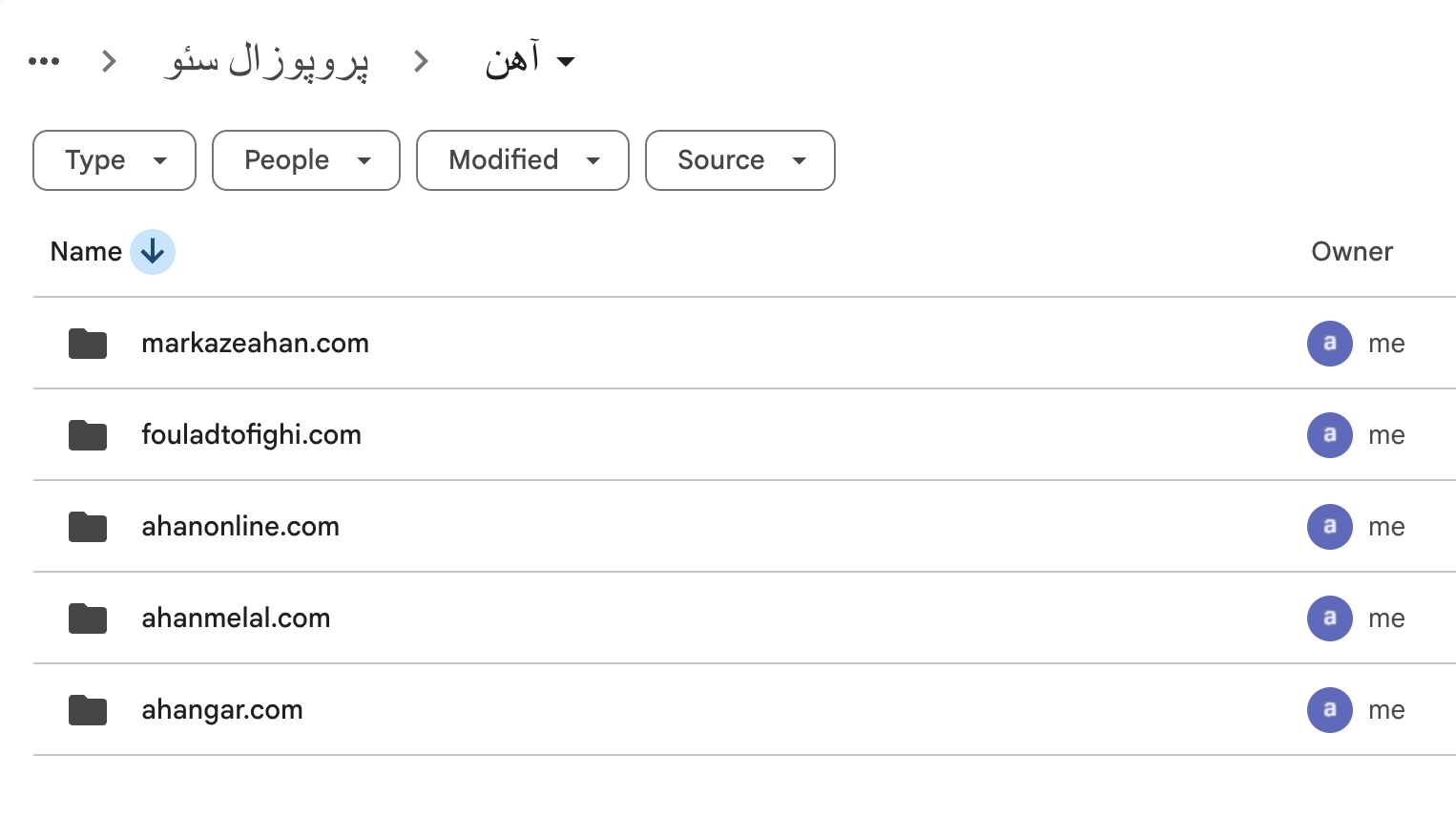Open the ahanonline.com folder icon
This screenshot has height=838, width=1456.
point(87,527)
